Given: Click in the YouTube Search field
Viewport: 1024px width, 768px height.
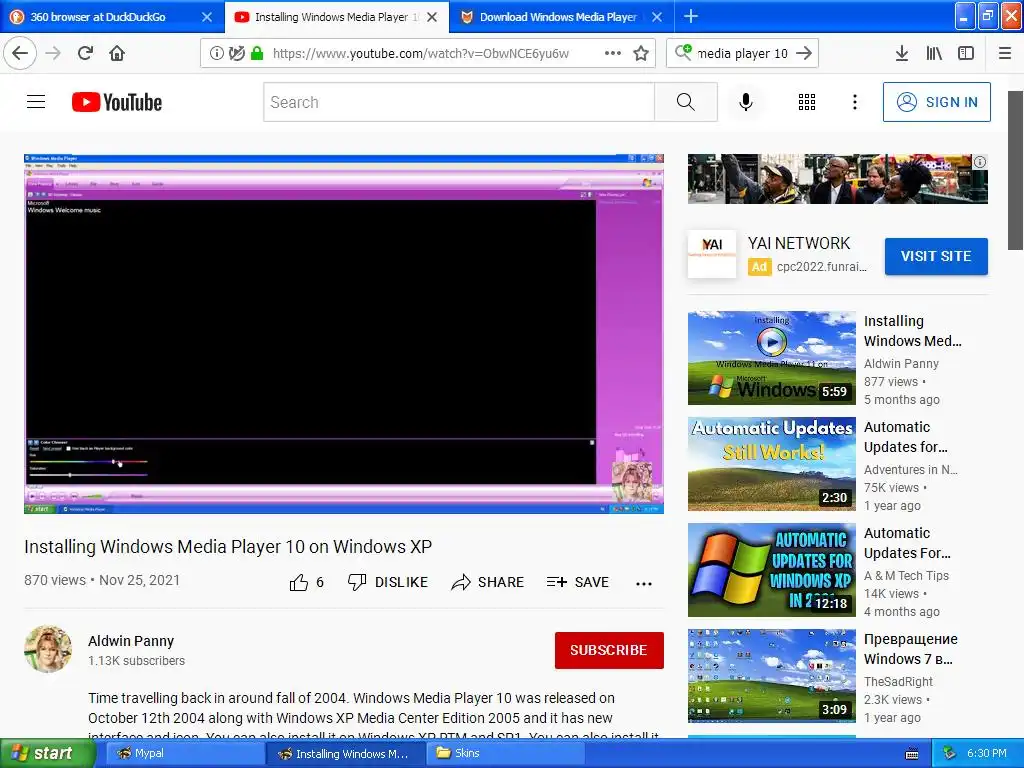Looking at the screenshot, I should point(458,102).
